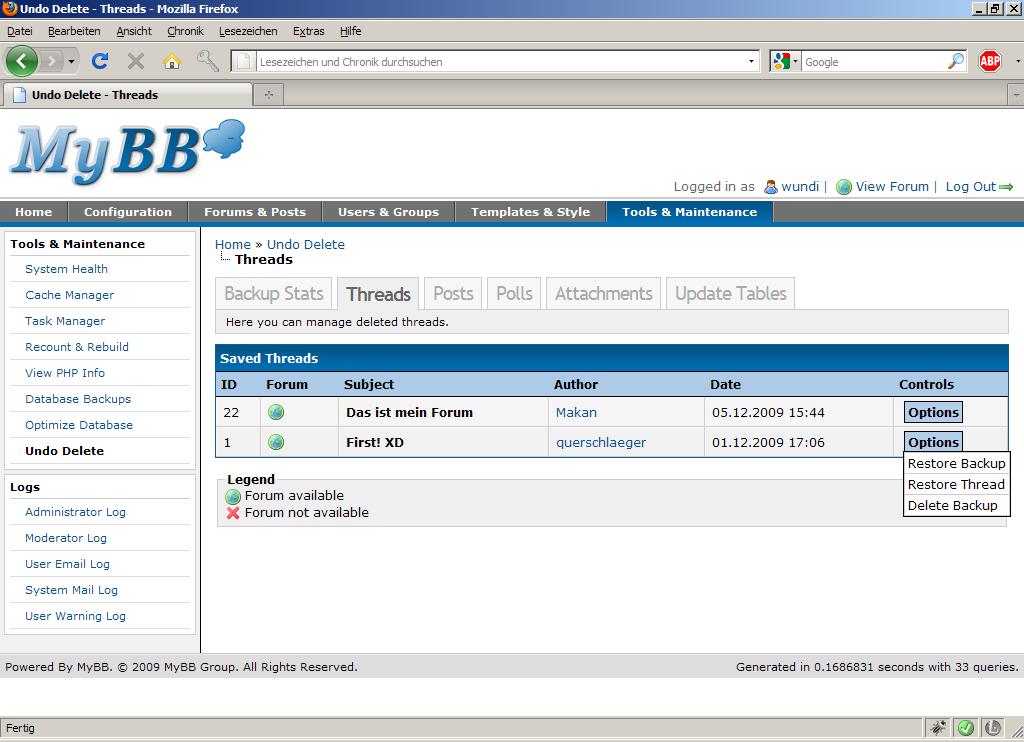
Task: Open the Google search engine selector
Action: click(x=785, y=61)
